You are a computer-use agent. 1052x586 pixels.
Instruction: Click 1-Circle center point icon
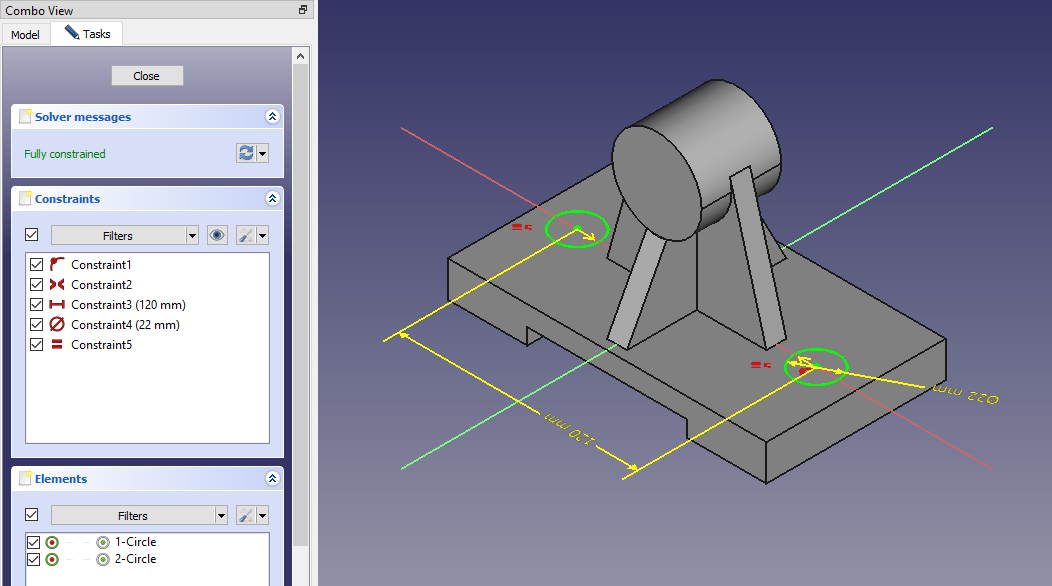[x=102, y=542]
